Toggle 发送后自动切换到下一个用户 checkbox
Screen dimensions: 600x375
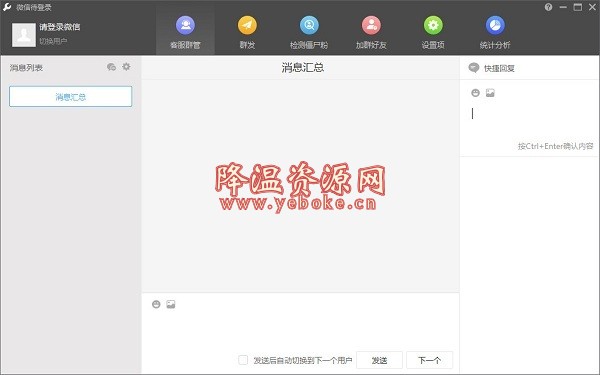[x=243, y=360]
